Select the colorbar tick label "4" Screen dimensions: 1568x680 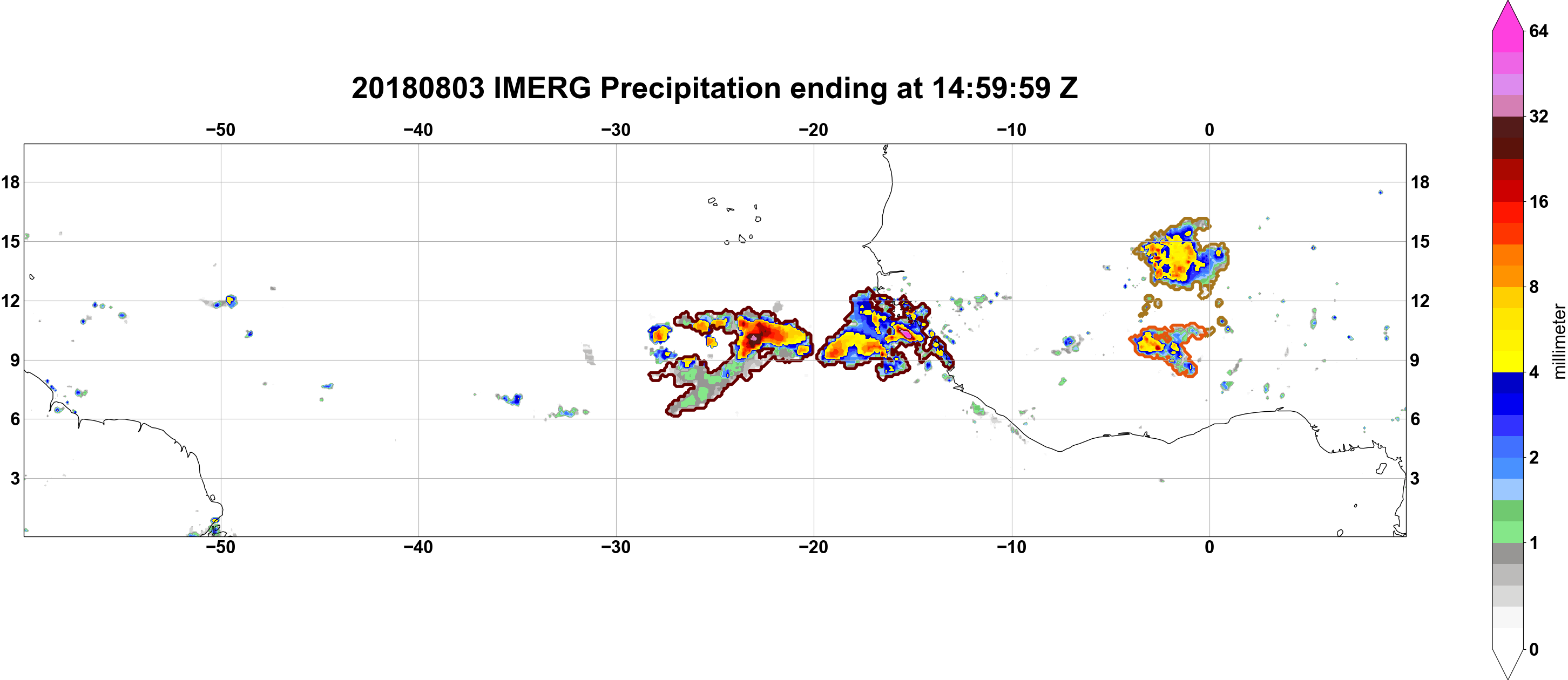[1534, 372]
